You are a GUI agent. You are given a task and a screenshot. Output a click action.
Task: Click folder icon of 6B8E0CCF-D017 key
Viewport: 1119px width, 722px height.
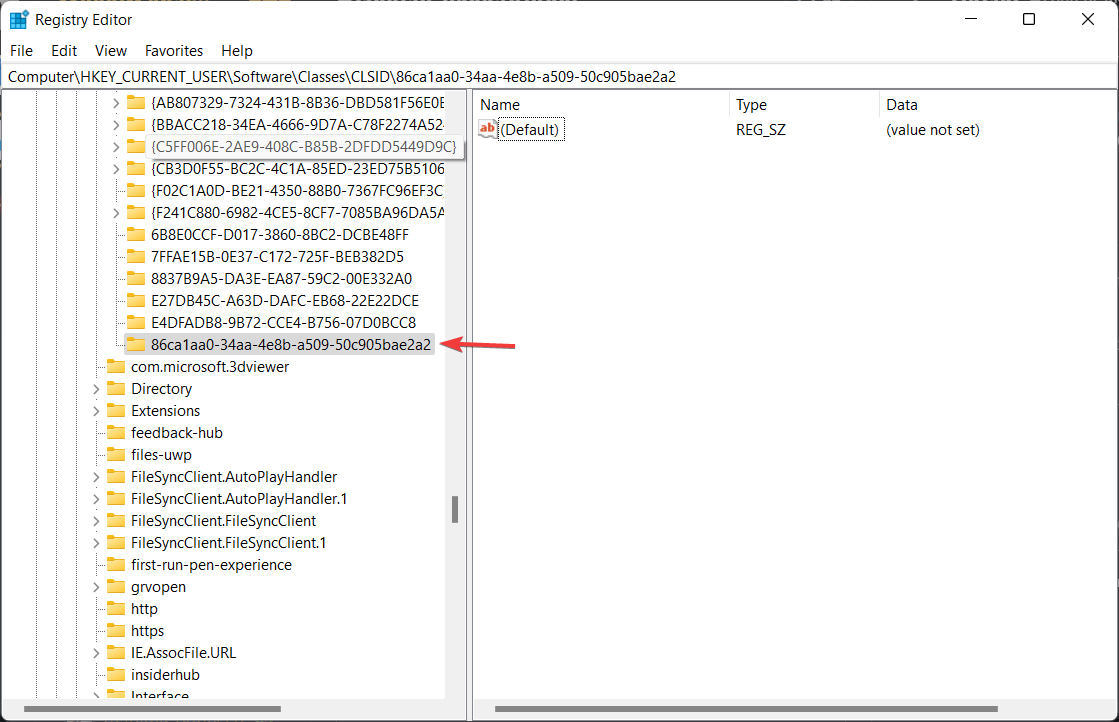136,235
